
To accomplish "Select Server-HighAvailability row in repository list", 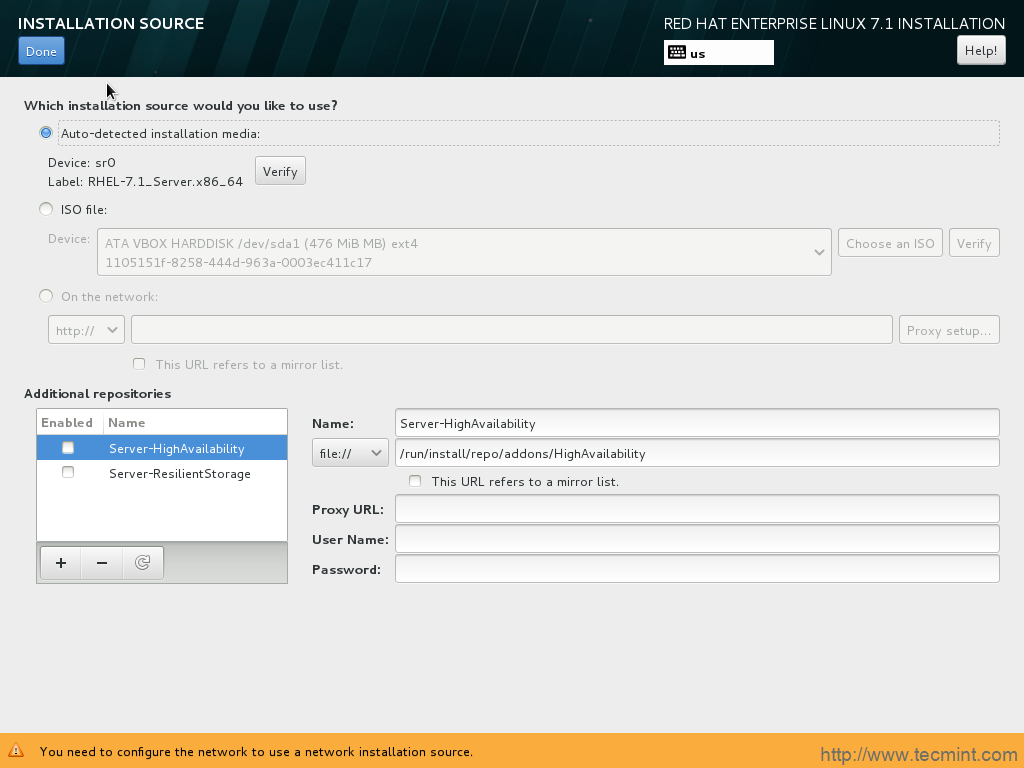I will click(x=177, y=449).
